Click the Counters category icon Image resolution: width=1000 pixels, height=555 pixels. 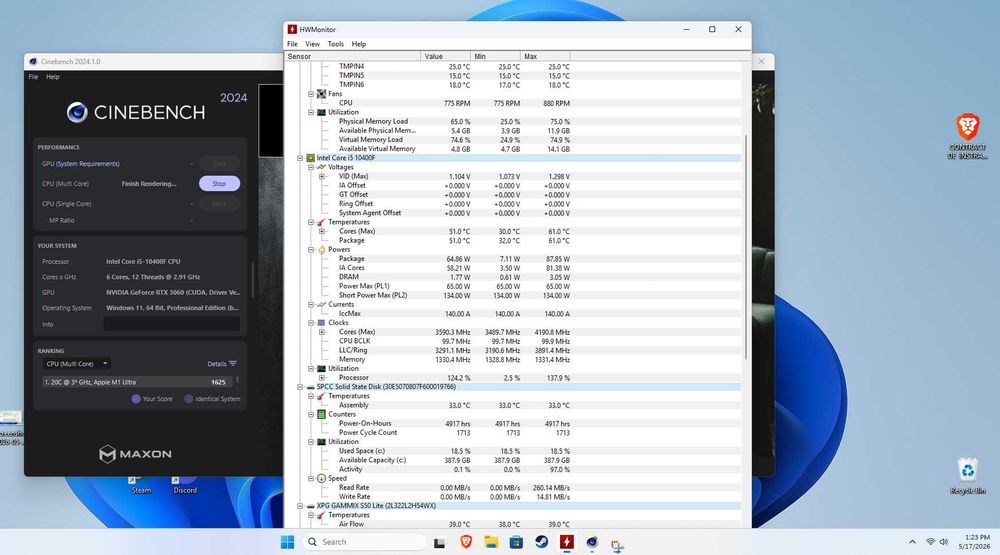[x=321, y=414]
